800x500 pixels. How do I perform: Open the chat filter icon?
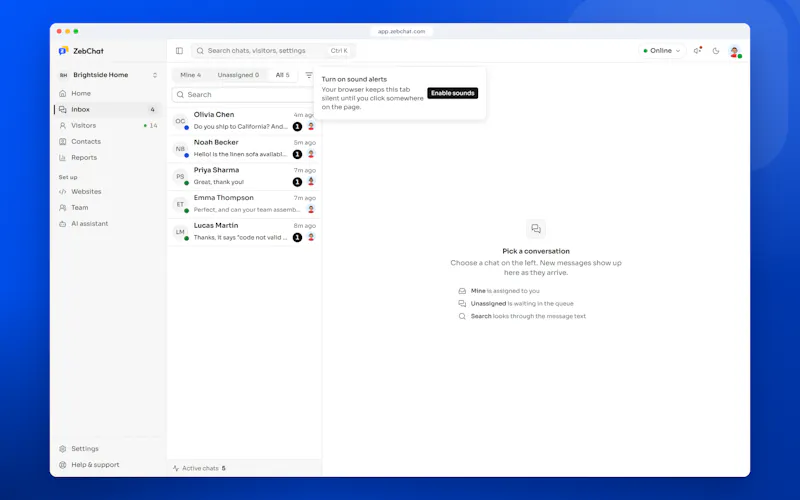[309, 75]
